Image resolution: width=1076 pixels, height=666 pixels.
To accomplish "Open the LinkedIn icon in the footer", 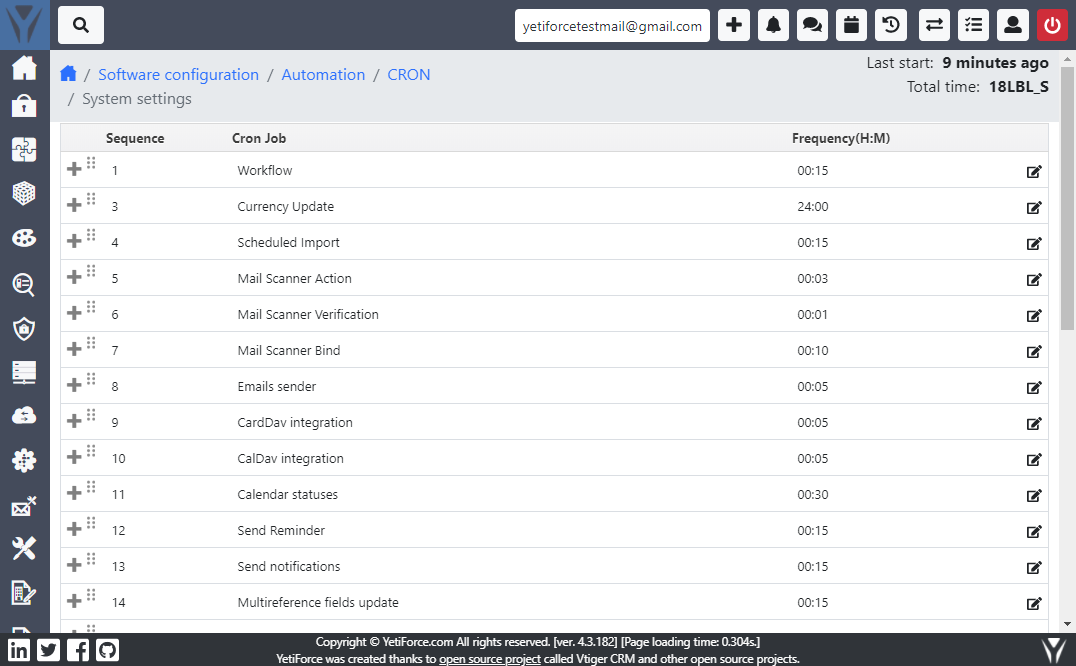I will [19, 650].
